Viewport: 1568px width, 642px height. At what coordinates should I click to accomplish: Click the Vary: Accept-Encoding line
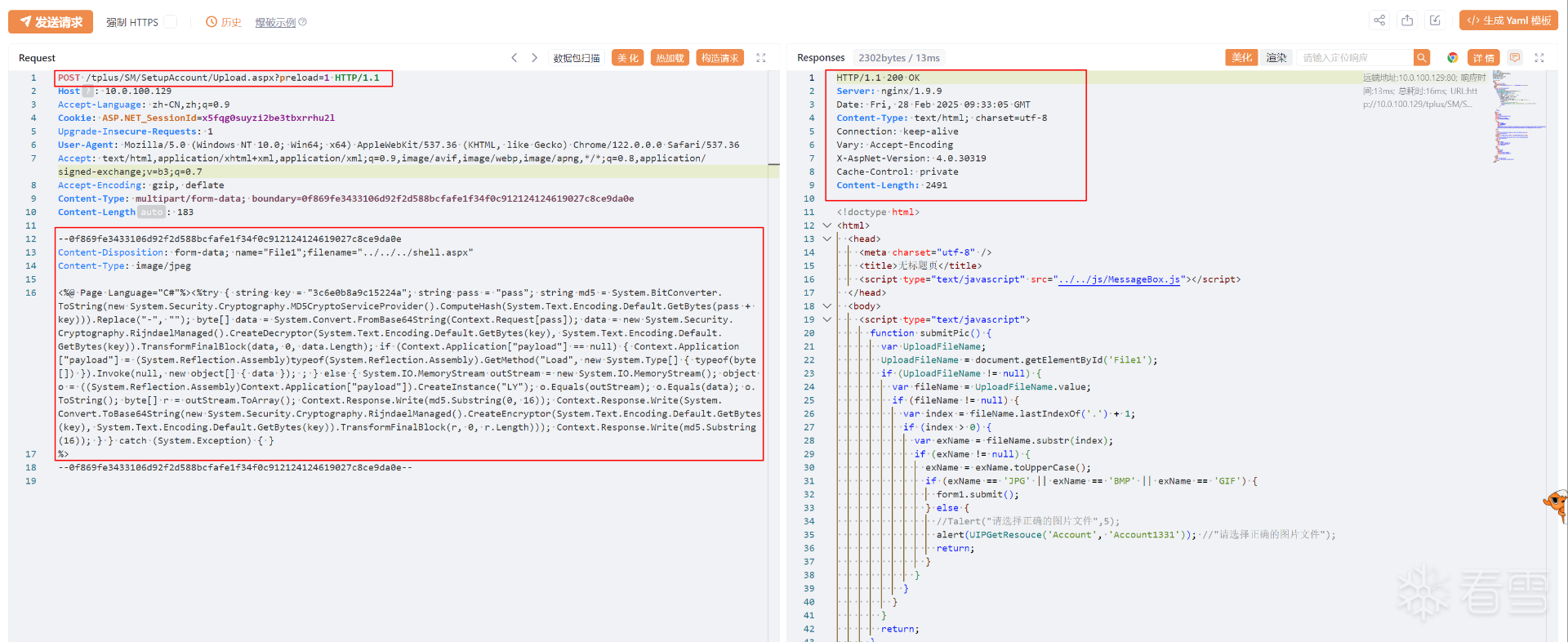tap(895, 145)
